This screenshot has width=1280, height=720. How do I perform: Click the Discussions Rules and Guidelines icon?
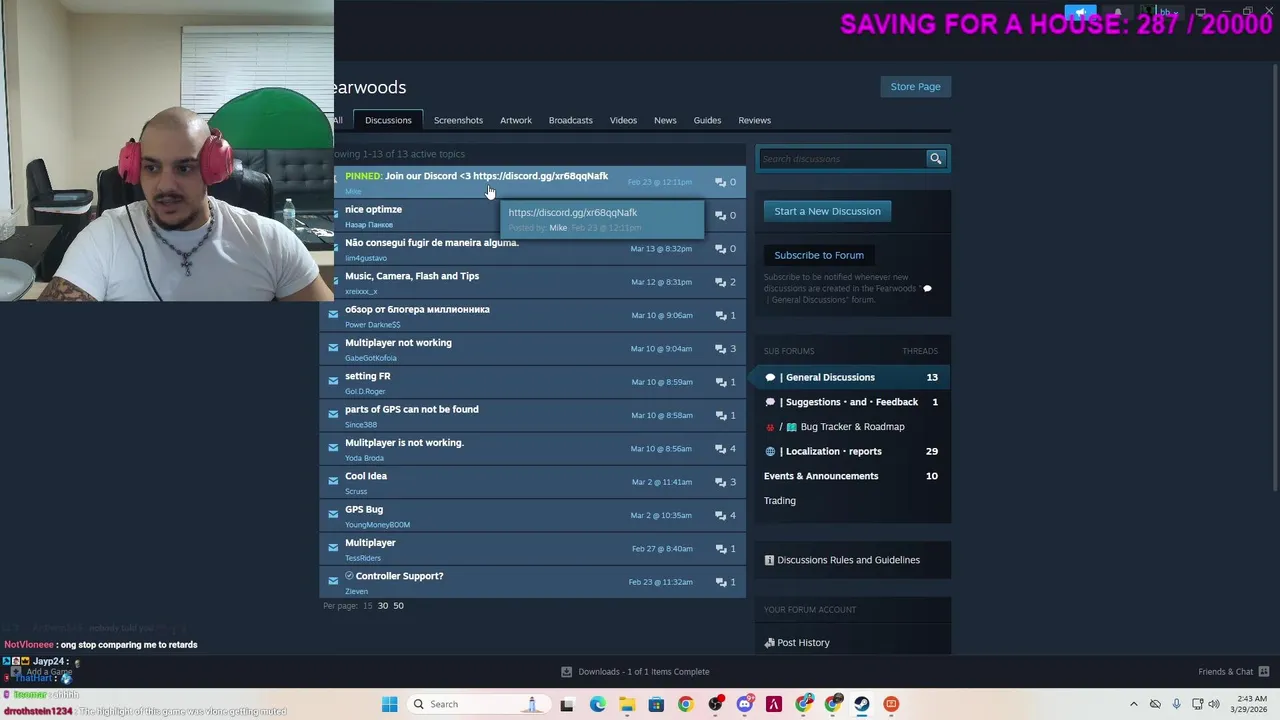pos(769,560)
